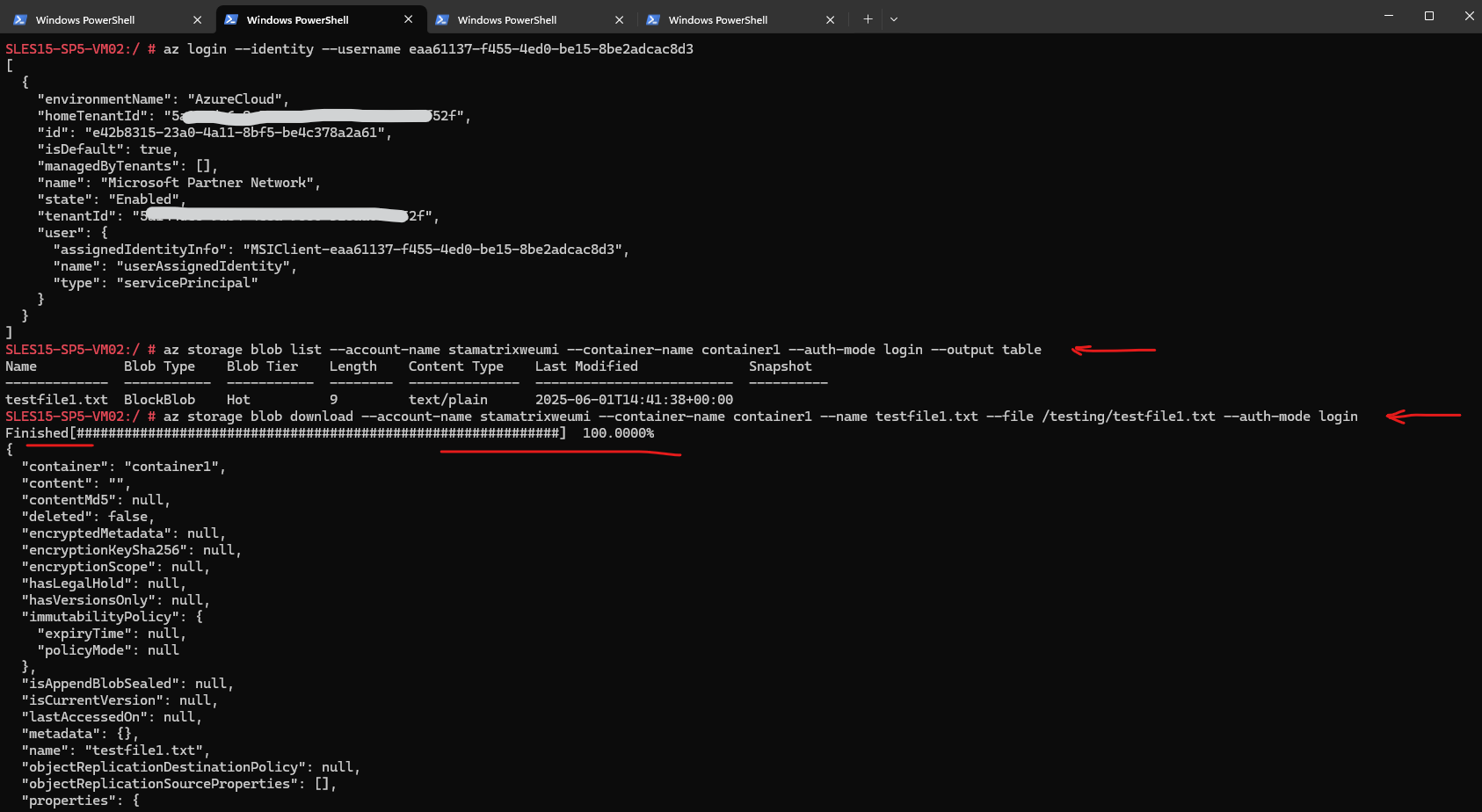Click the 'az storage blob download' command
This screenshot has height=812, width=1482.
click(x=760, y=417)
